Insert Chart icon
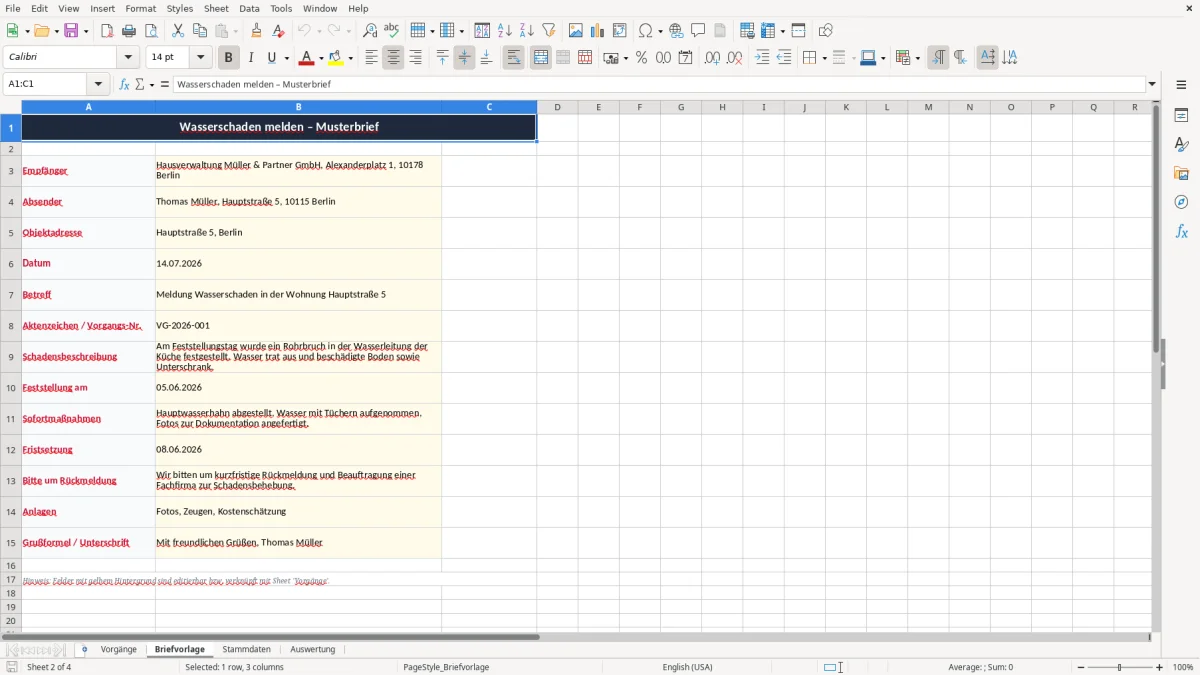 tap(598, 31)
